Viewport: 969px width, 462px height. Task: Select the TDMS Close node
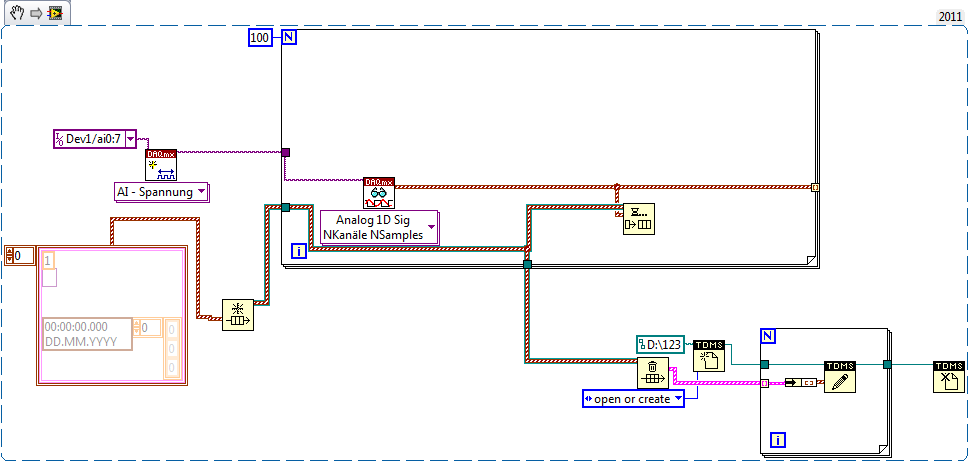949,377
